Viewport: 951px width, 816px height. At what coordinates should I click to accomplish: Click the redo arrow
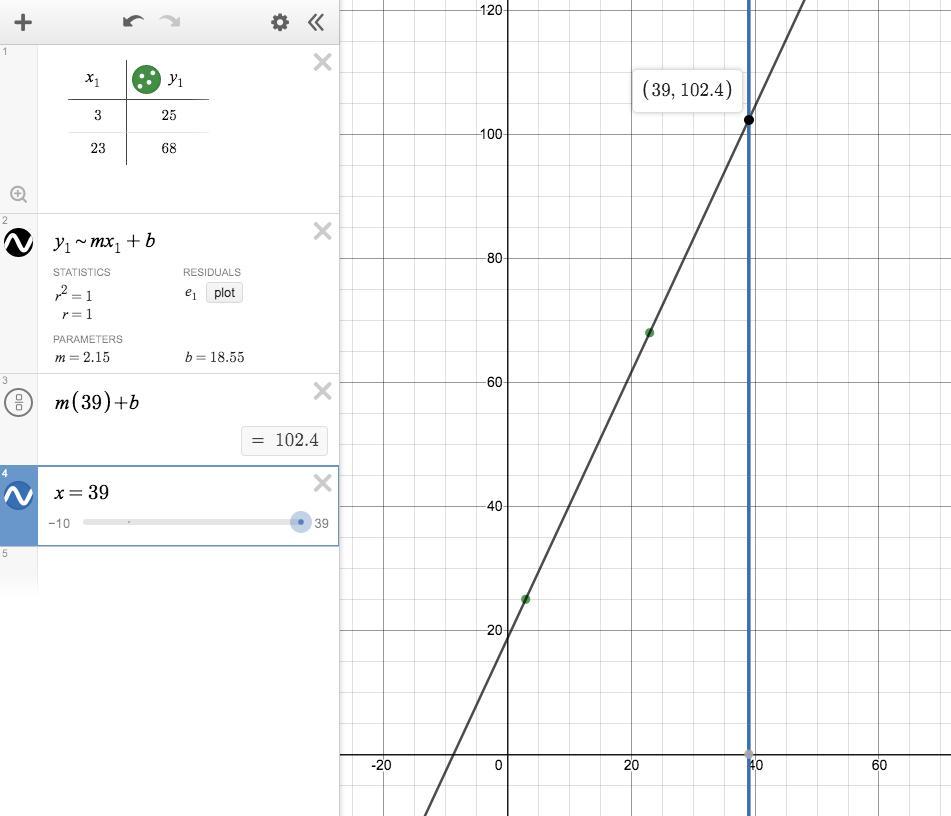(170, 22)
